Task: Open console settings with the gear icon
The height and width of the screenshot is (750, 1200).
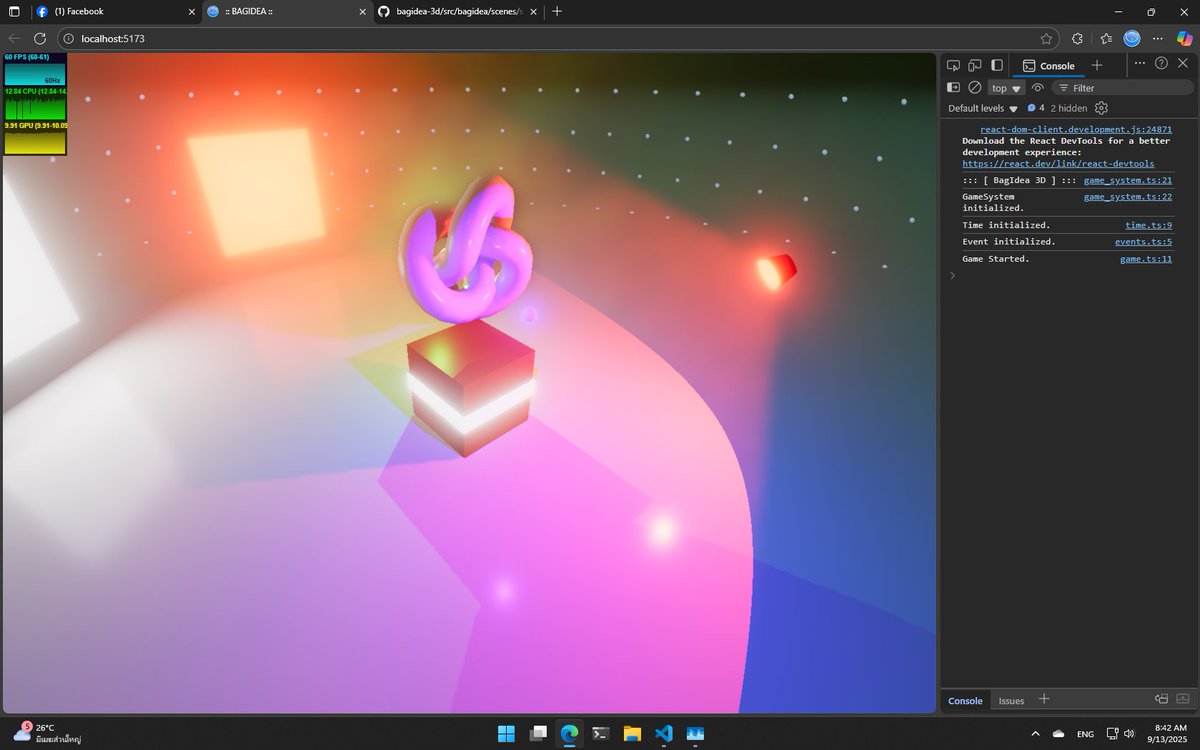Action: point(1101,108)
